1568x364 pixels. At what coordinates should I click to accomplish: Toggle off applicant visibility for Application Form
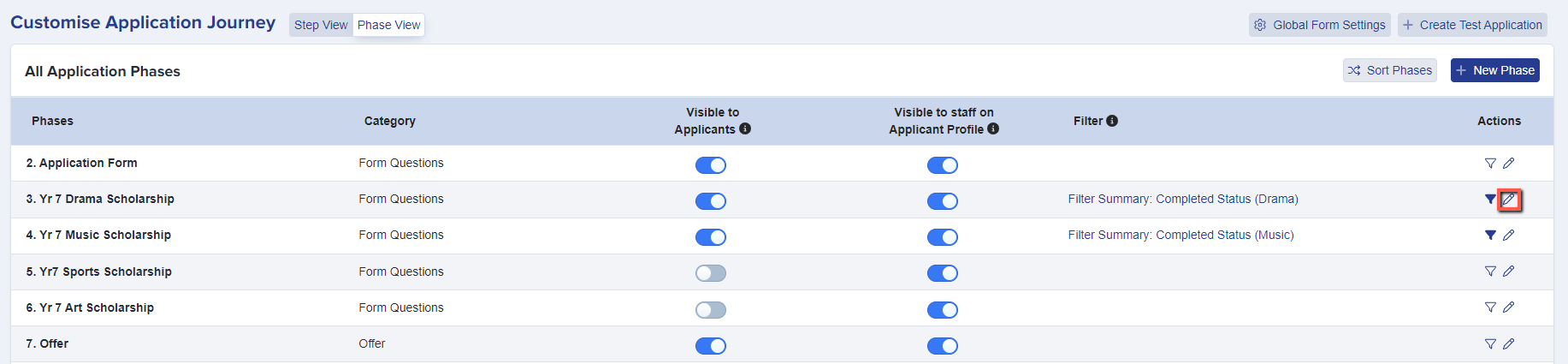tap(711, 165)
